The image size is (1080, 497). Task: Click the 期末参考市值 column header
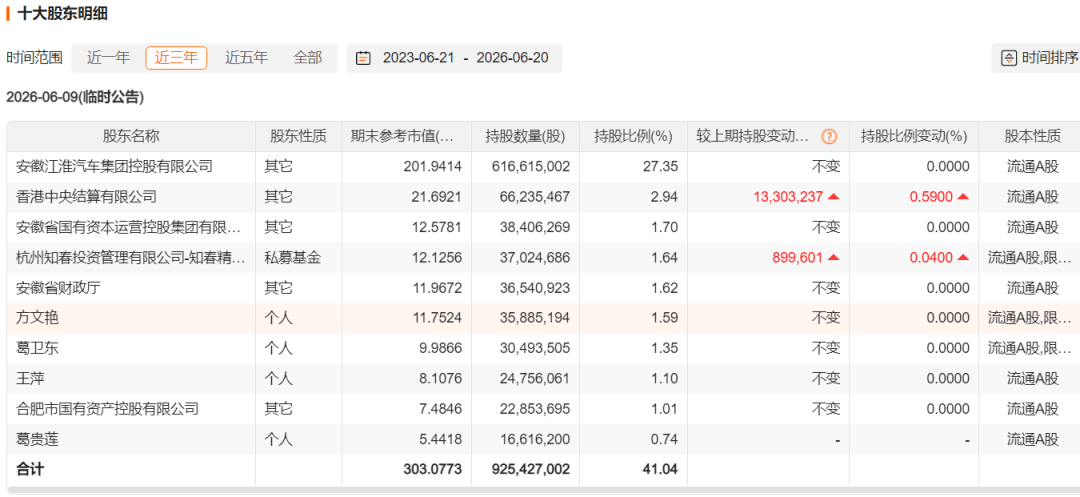[x=406, y=136]
